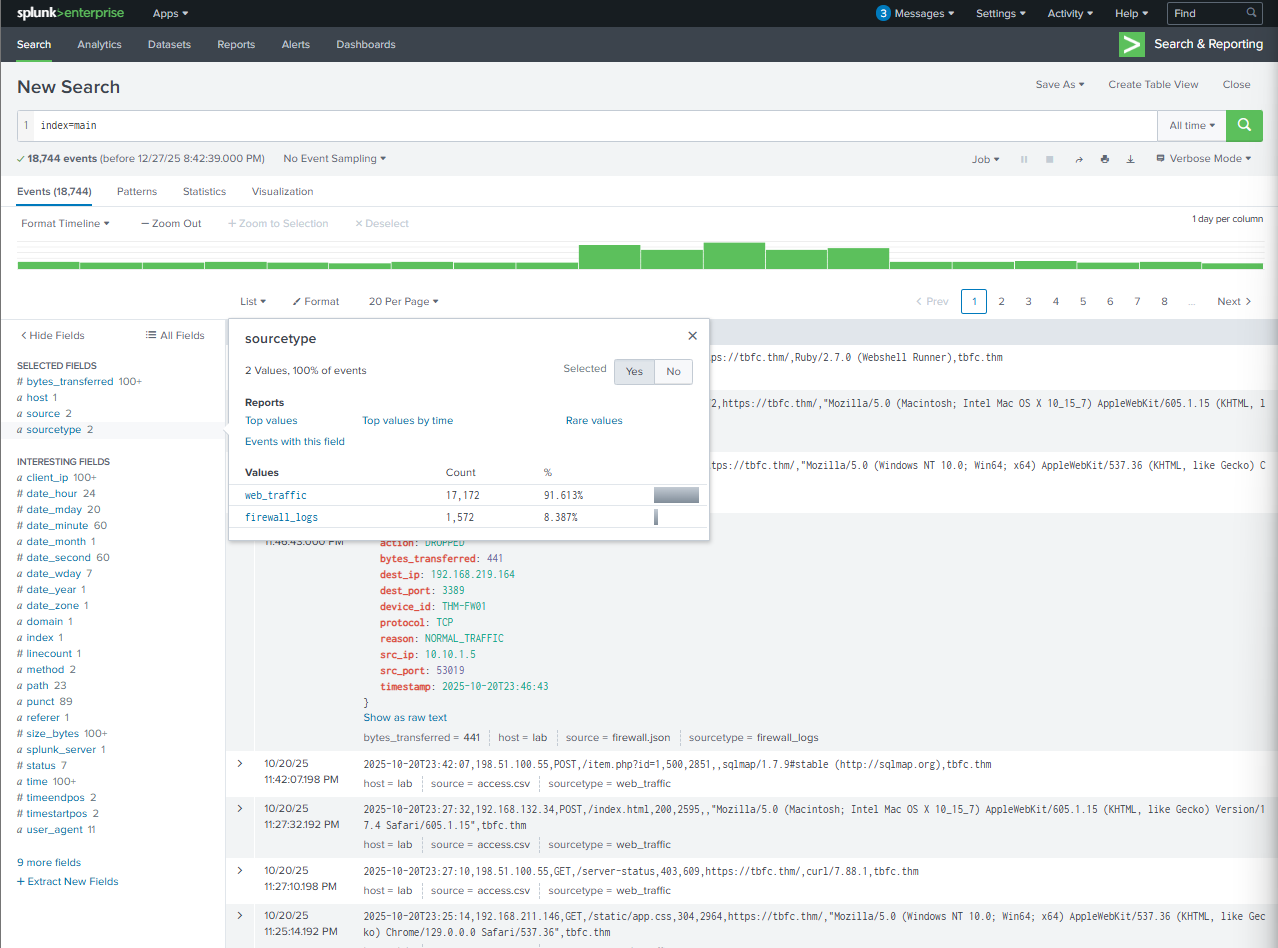Click the share job arrow icon

[1078, 159]
